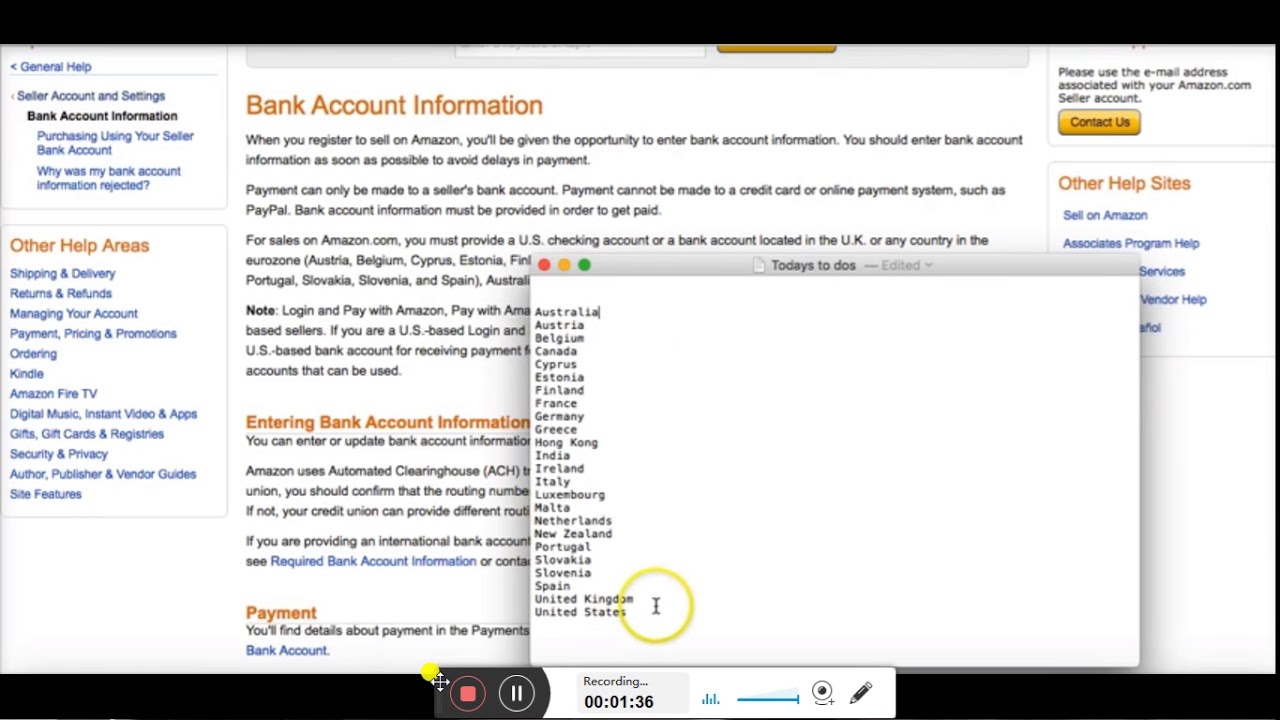This screenshot has width=1280, height=720.
Task: Open Required Bank Account Information link
Action: 373,561
